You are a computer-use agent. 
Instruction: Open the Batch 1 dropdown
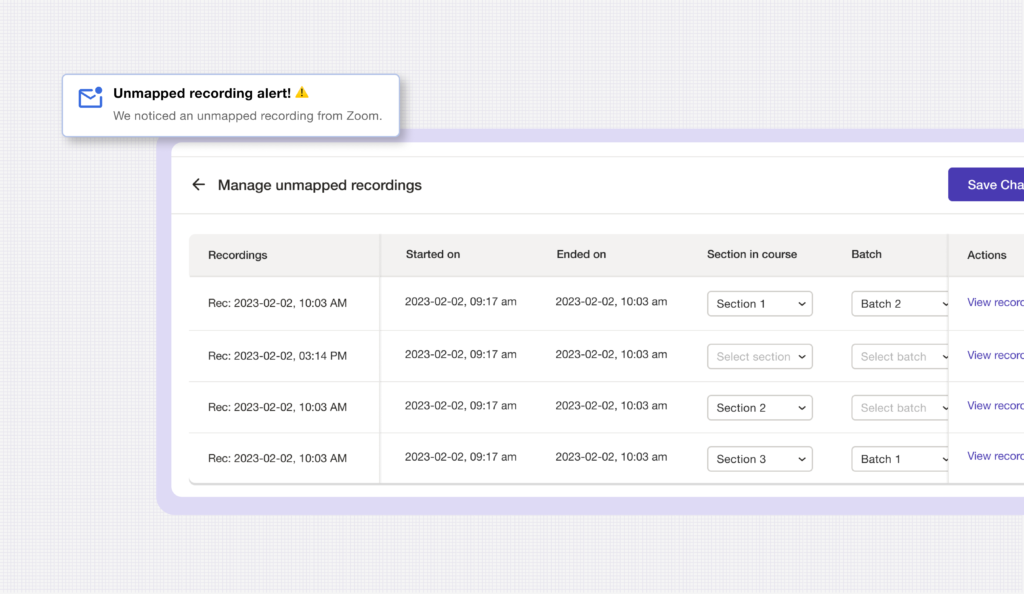[900, 459]
